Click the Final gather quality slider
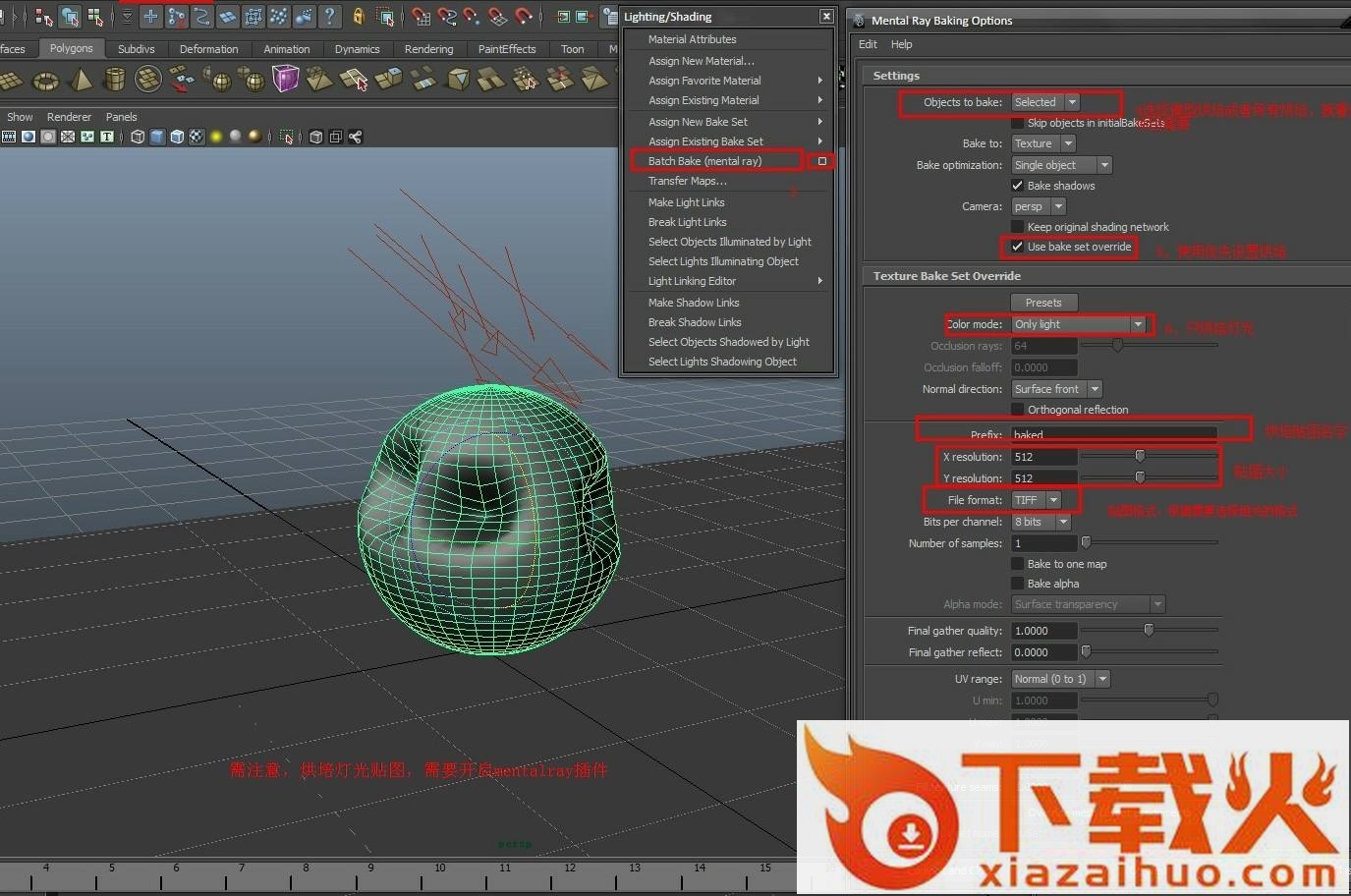1351x896 pixels. tap(1150, 630)
